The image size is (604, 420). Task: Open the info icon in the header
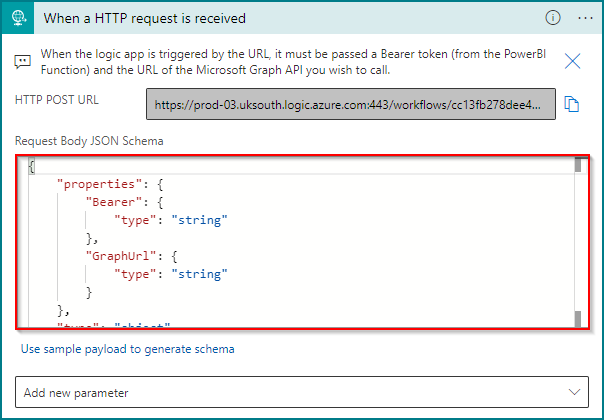tap(553, 18)
